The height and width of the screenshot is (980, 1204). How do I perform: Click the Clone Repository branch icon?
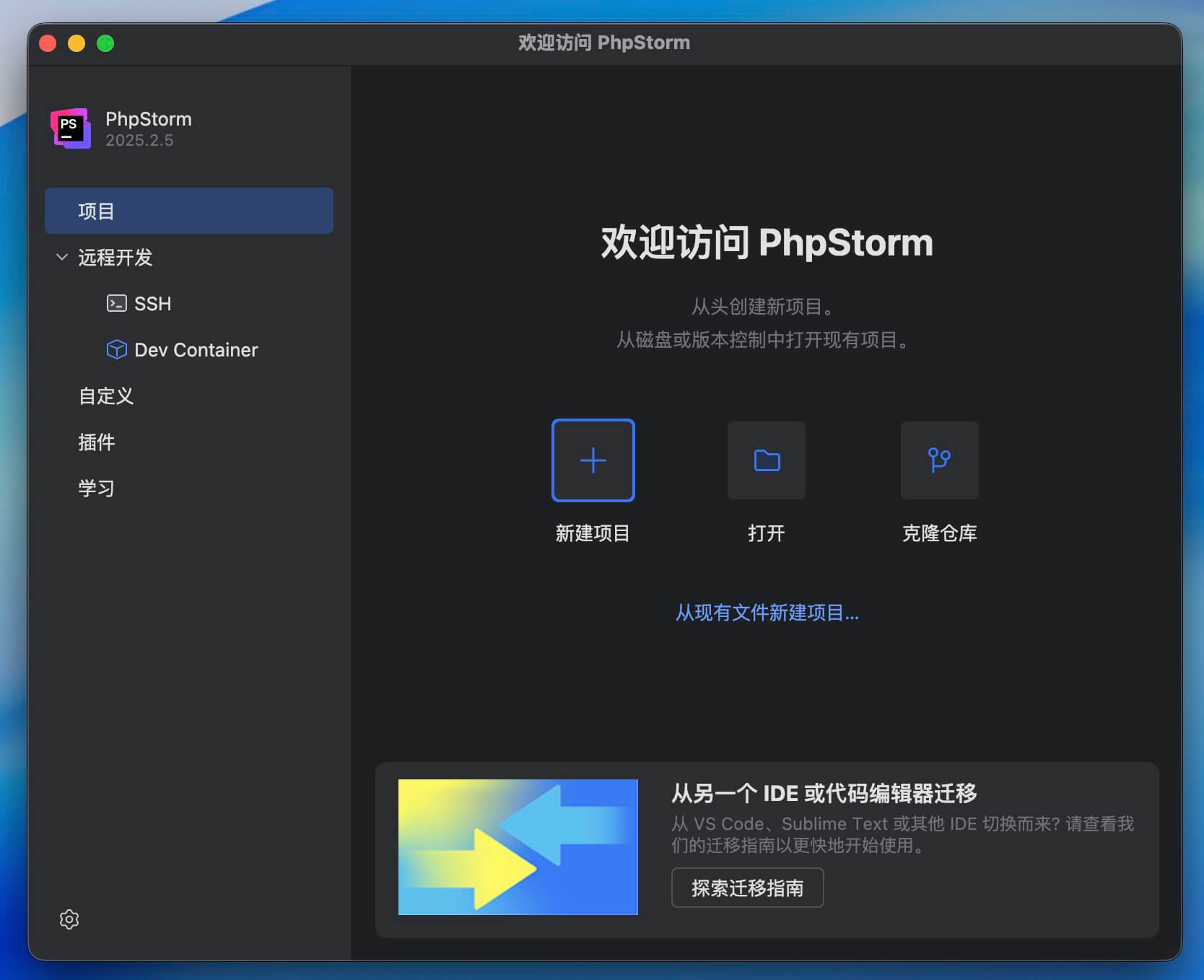coord(939,460)
